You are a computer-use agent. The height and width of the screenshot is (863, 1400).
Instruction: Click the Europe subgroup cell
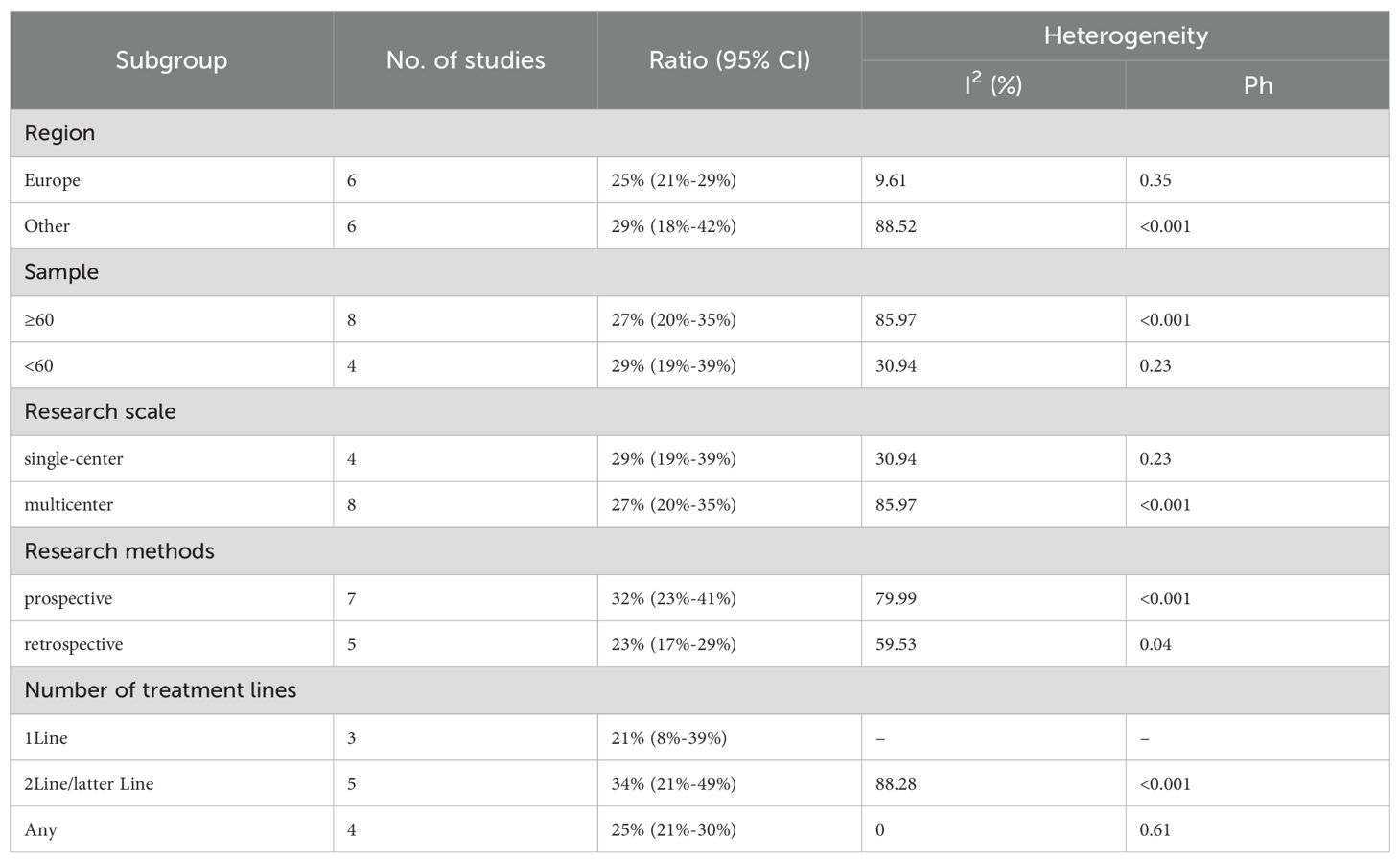[53, 180]
